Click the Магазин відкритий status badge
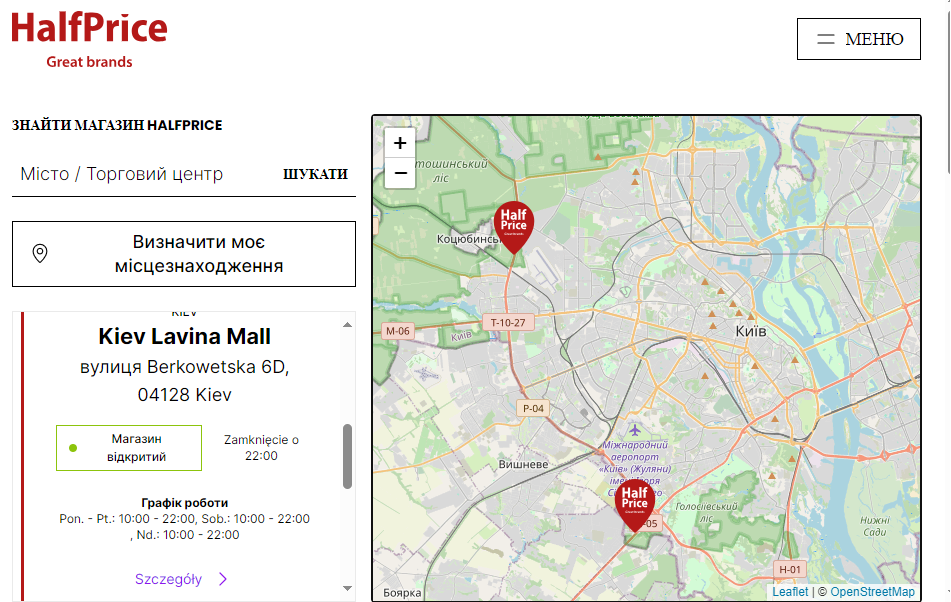The height and width of the screenshot is (602, 951). (129, 447)
